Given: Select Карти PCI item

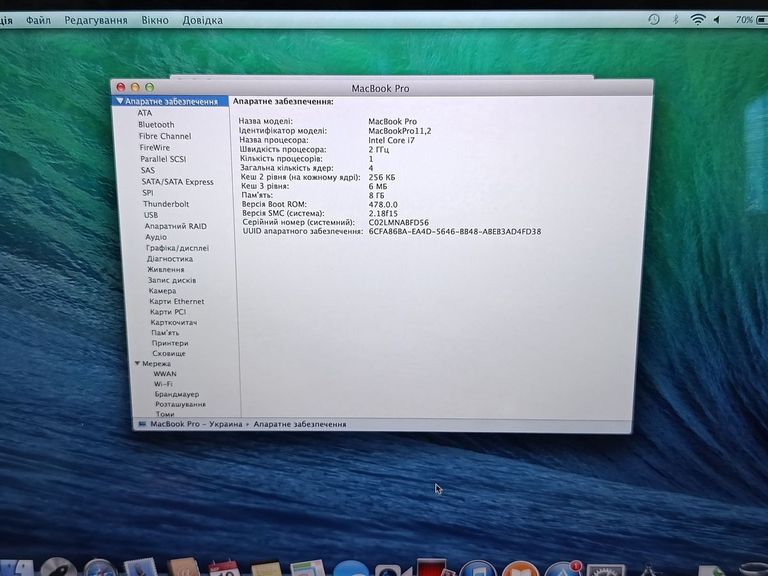Looking at the screenshot, I should pyautogui.click(x=168, y=312).
